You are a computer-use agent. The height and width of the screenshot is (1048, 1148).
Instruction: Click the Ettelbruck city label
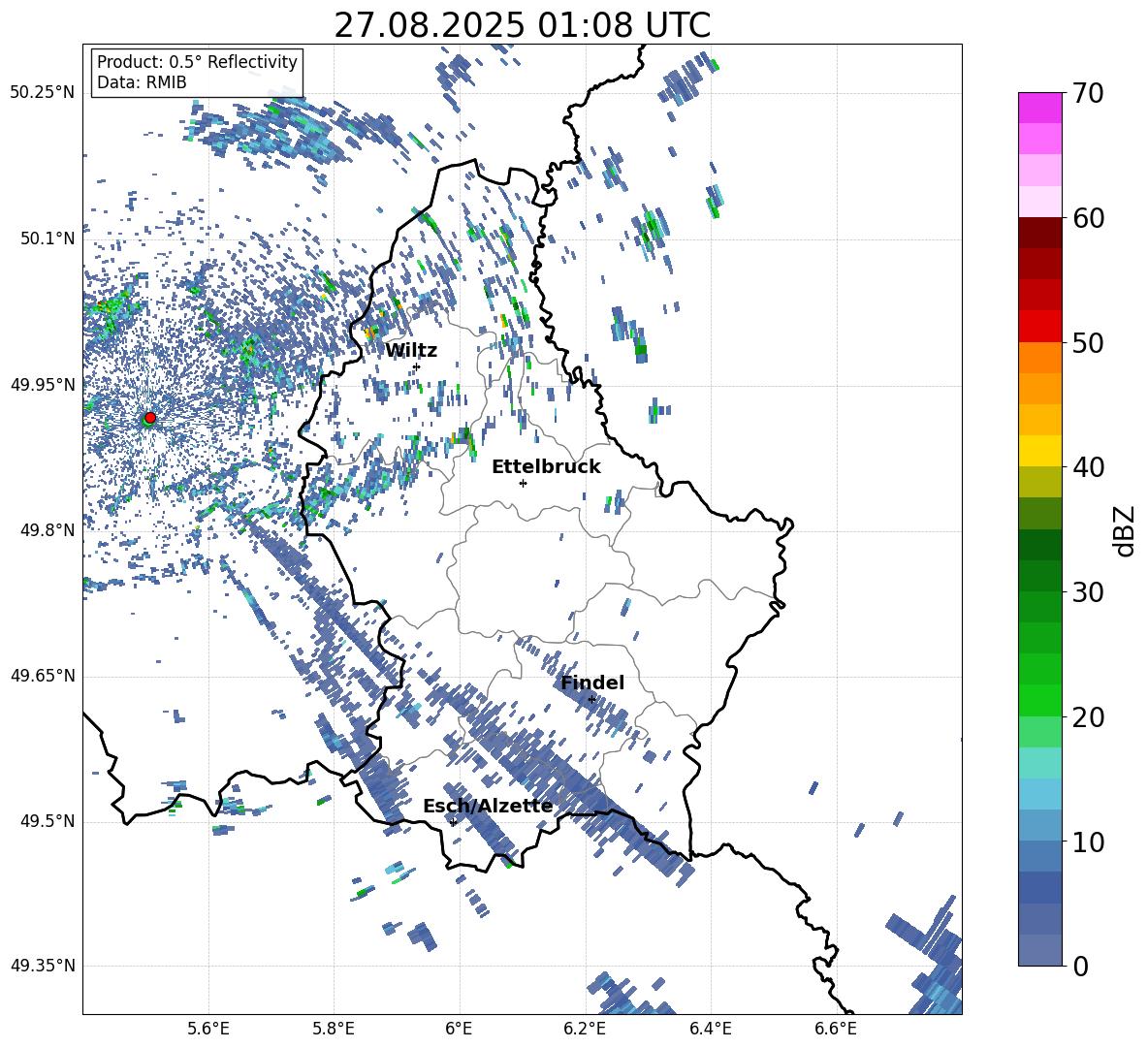tap(546, 467)
